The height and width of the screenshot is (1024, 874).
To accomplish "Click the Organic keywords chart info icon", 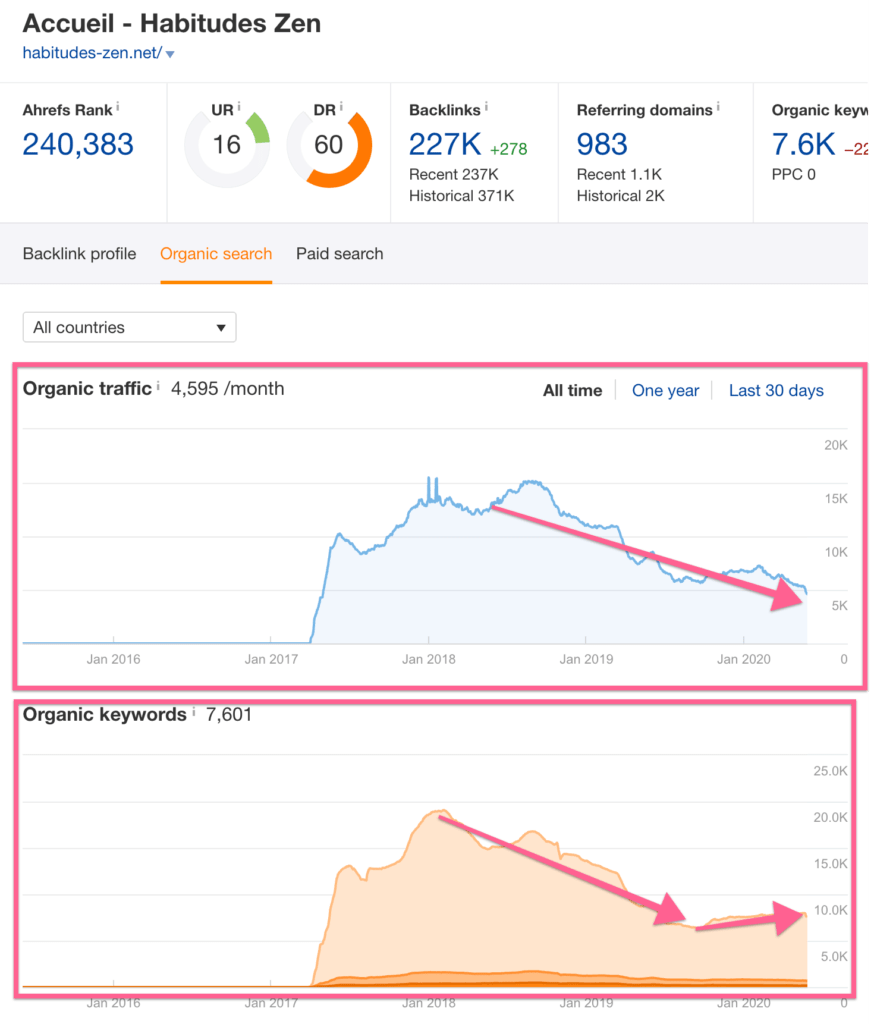I will pos(193,712).
